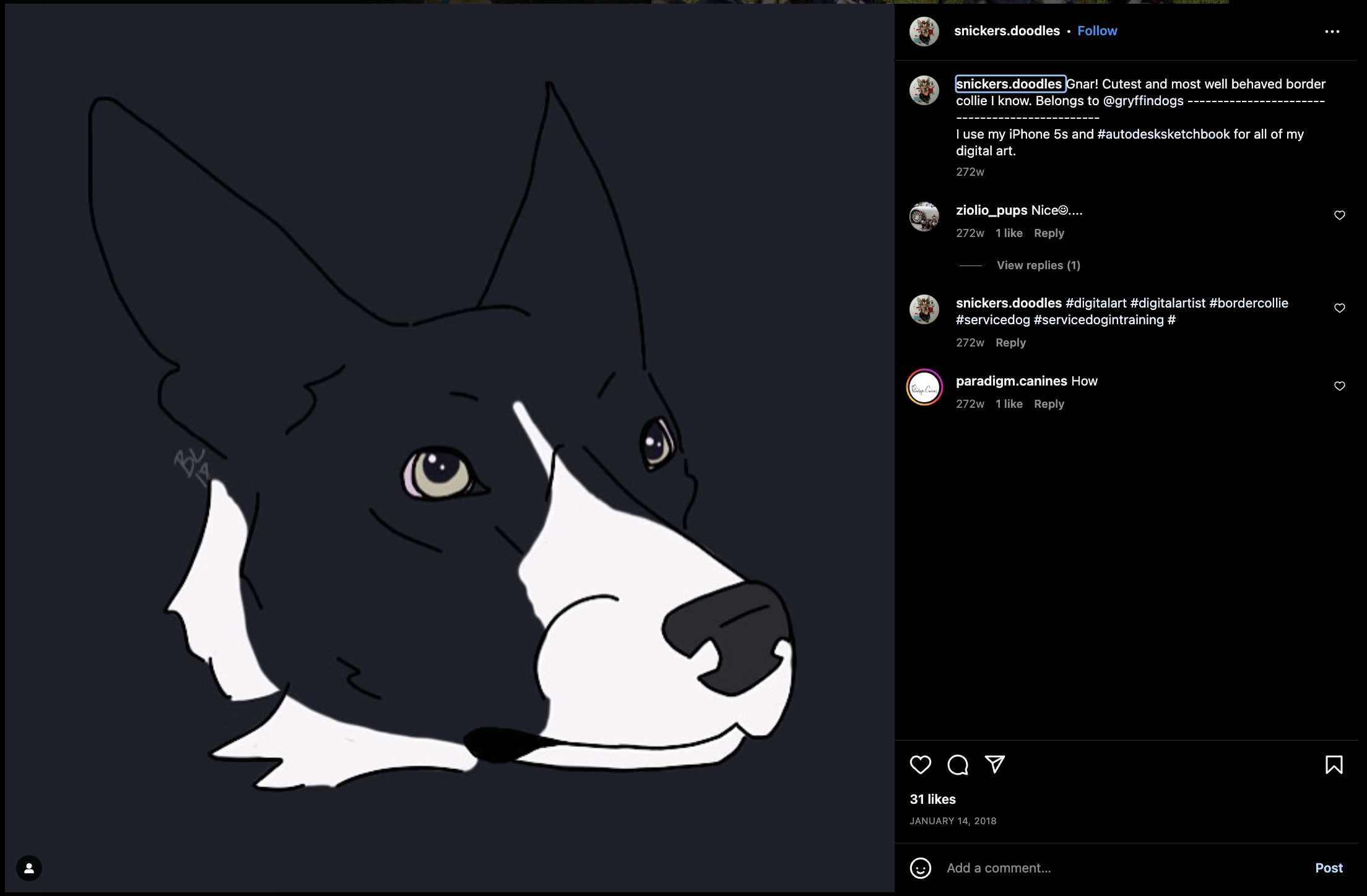Reply to the snickers.doodles hashtag comment
The image size is (1367, 896).
[1010, 342]
